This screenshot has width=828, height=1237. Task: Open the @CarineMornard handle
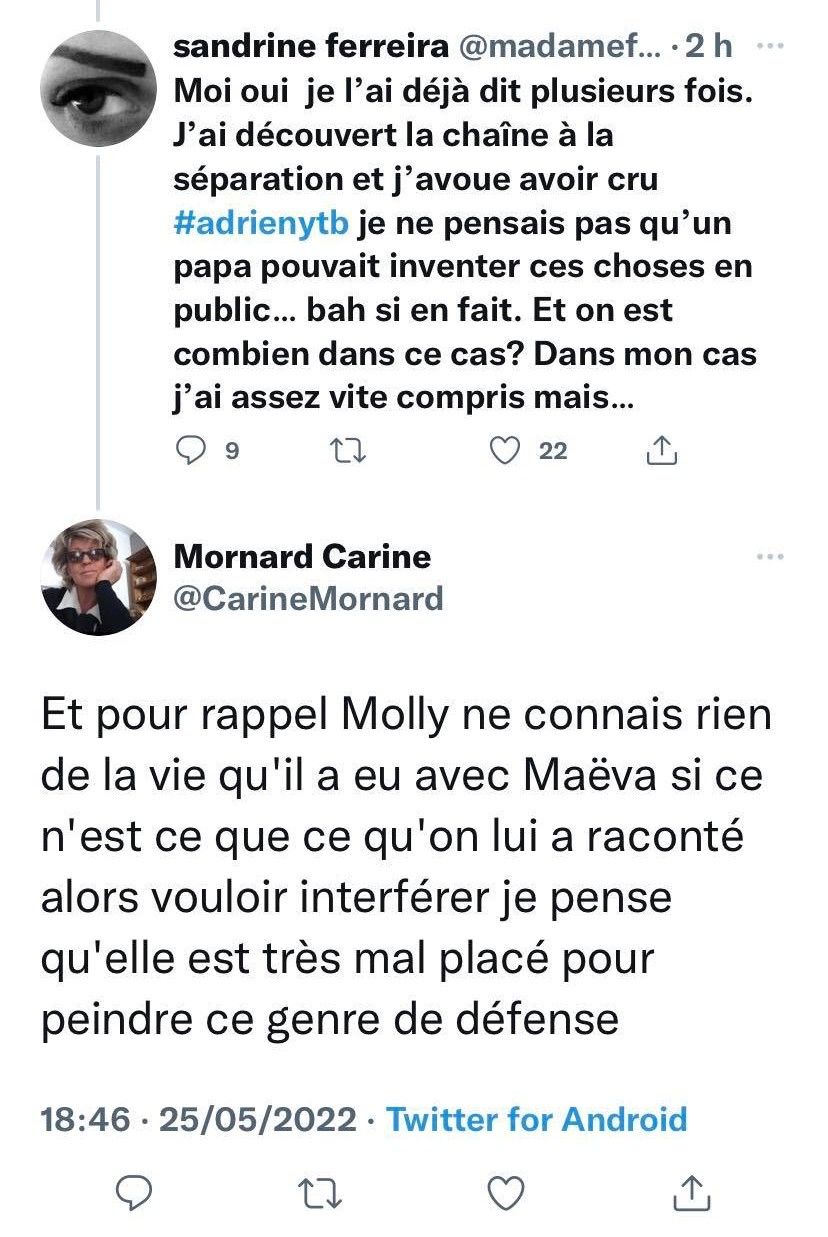click(x=308, y=598)
